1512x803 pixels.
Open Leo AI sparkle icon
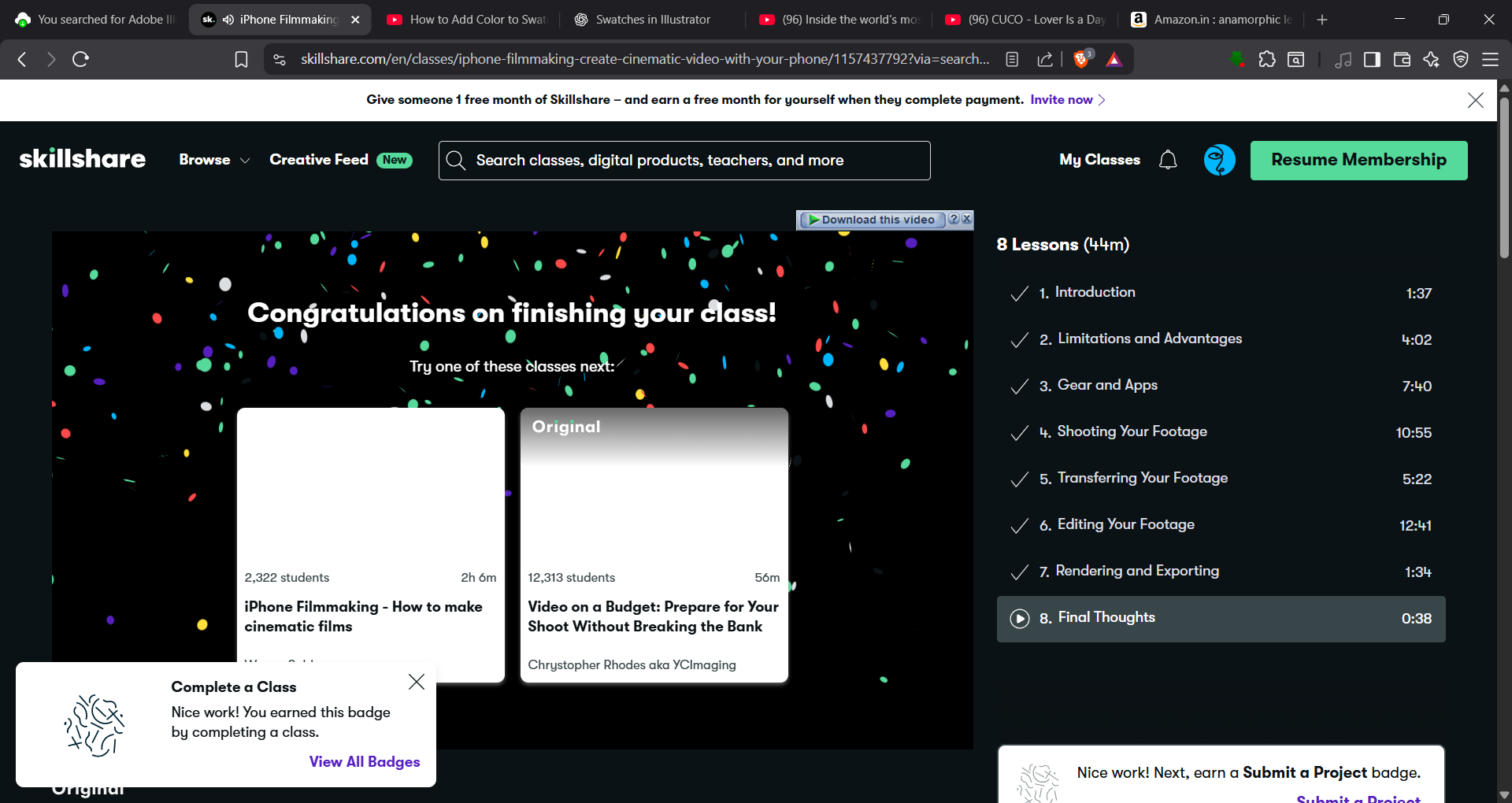coord(1431,59)
